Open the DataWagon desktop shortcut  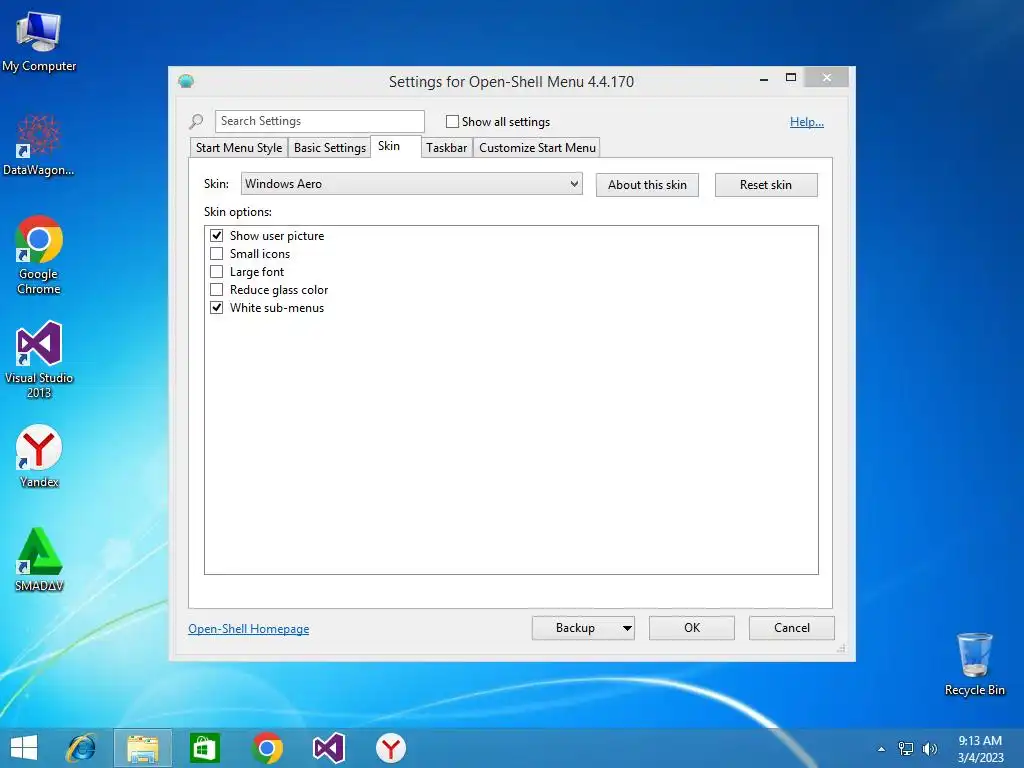[39, 145]
